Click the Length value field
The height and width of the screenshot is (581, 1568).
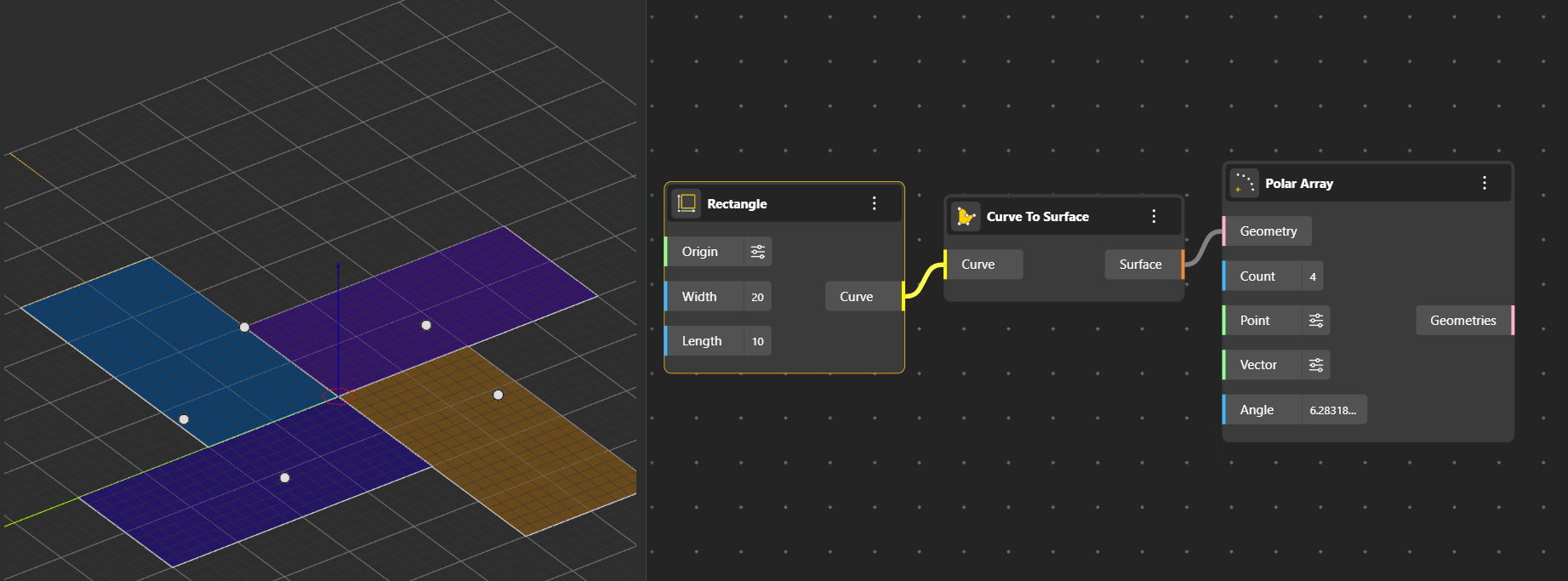pyautogui.click(x=757, y=341)
